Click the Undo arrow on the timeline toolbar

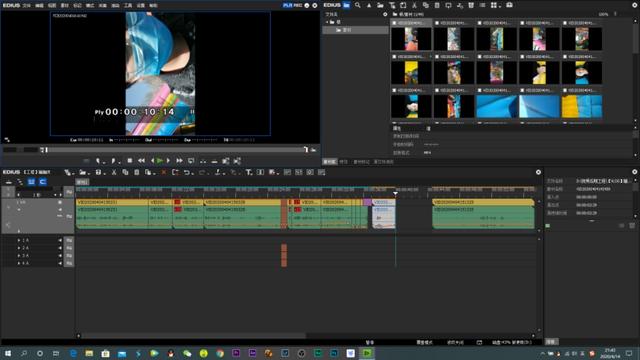pos(187,172)
